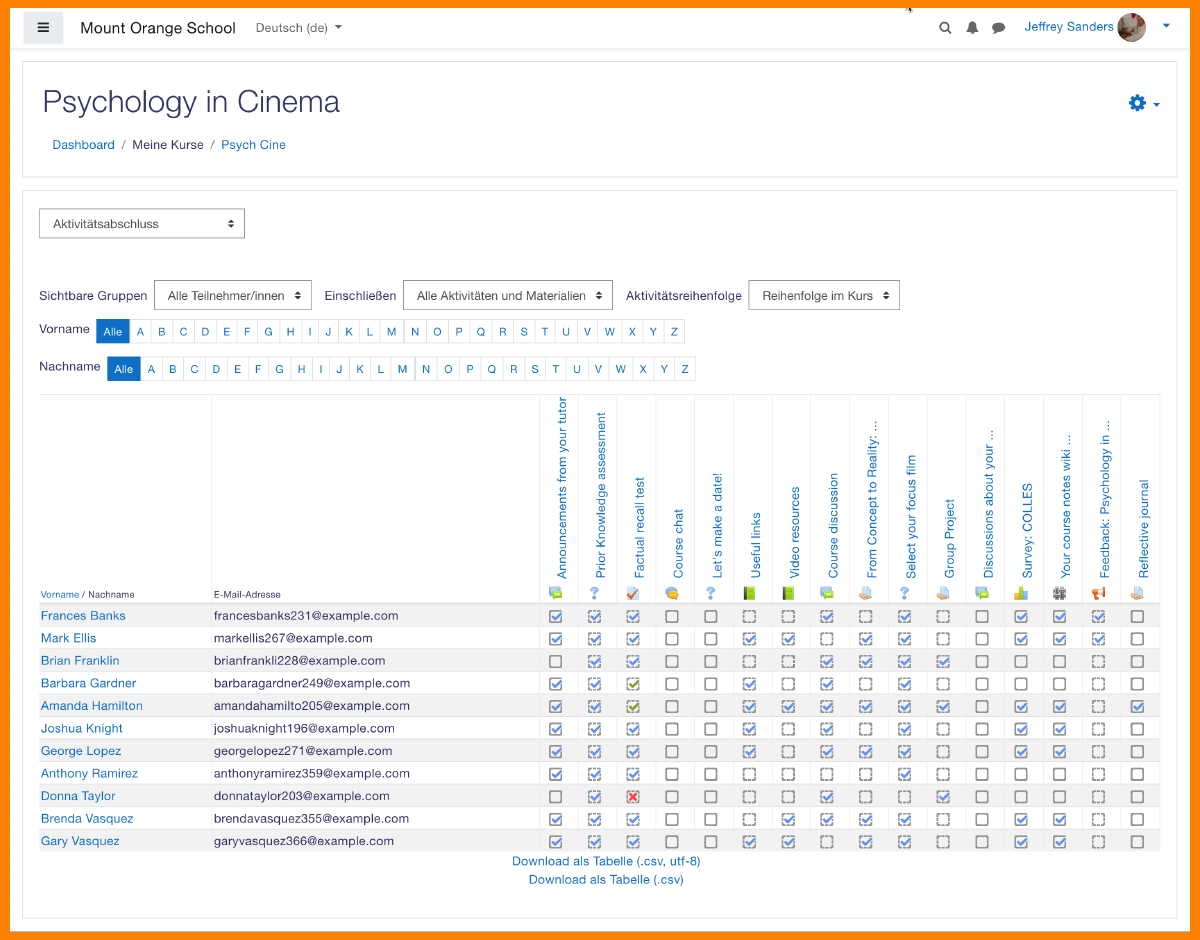This screenshot has width=1200, height=940.
Task: Open Barbara Gardner's profile link
Action: (88, 683)
